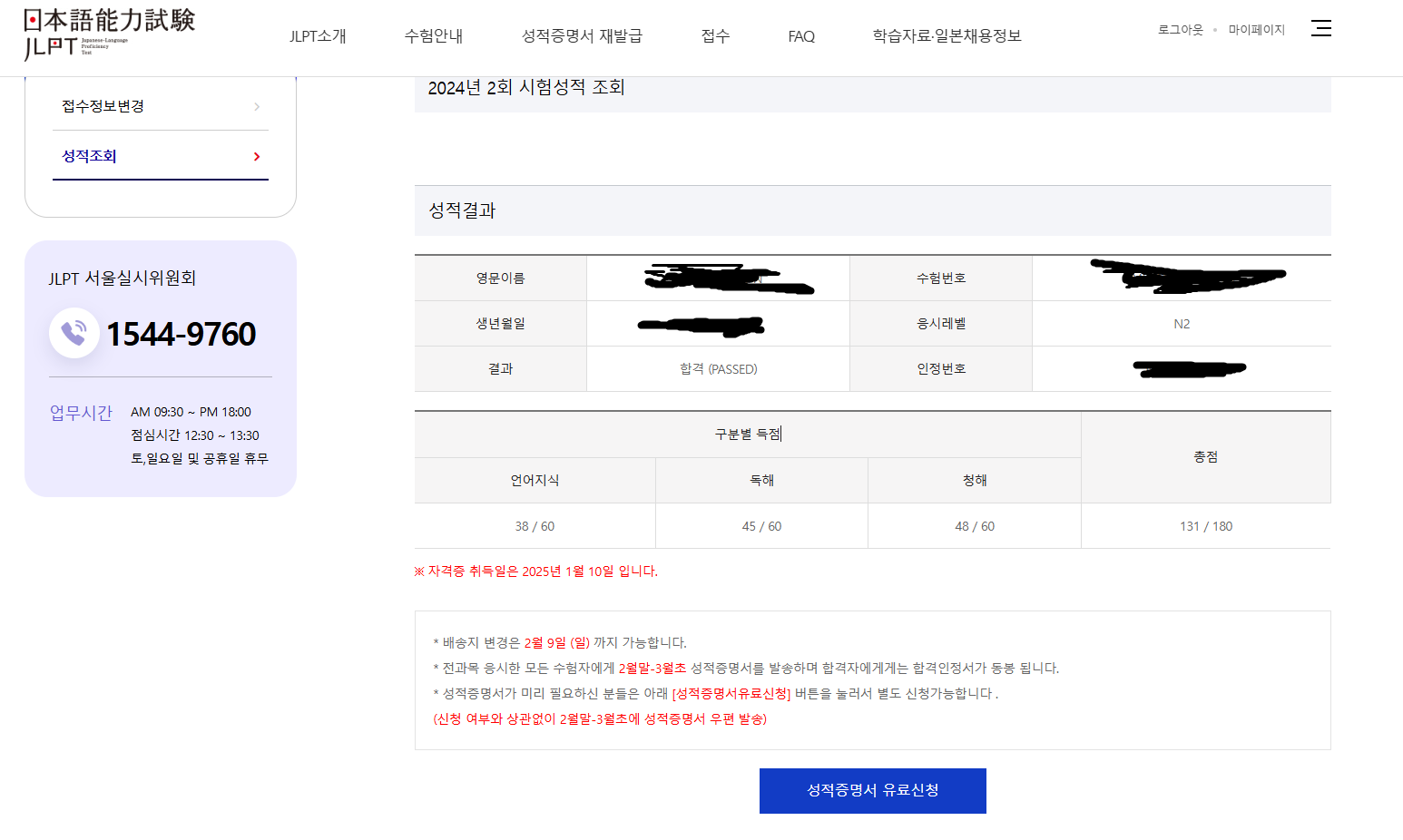This screenshot has width=1403, height=840.
Task: Open the JLPT소개 menu
Action: [x=318, y=34]
